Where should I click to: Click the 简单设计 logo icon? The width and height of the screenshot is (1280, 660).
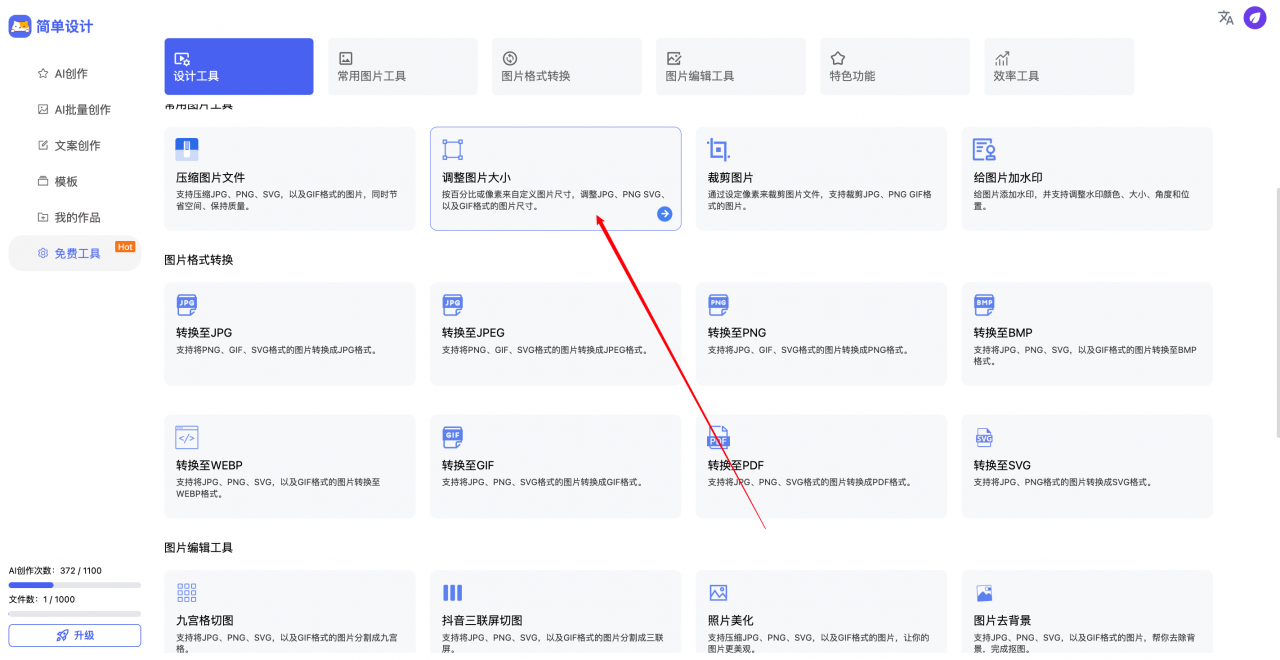[20, 26]
